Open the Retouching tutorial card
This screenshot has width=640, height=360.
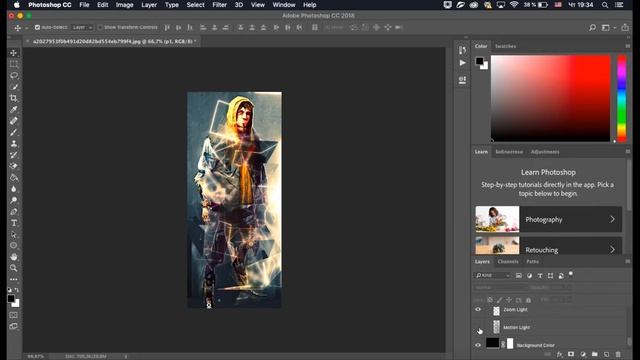pos(549,245)
